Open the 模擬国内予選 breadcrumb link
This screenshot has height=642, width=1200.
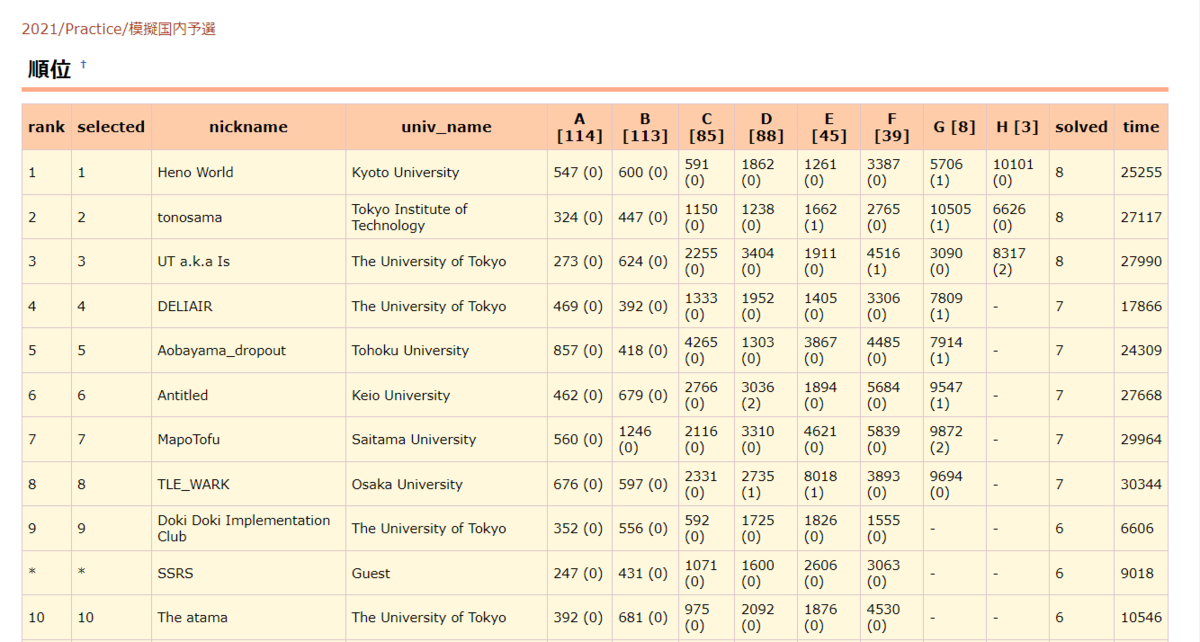[x=173, y=29]
